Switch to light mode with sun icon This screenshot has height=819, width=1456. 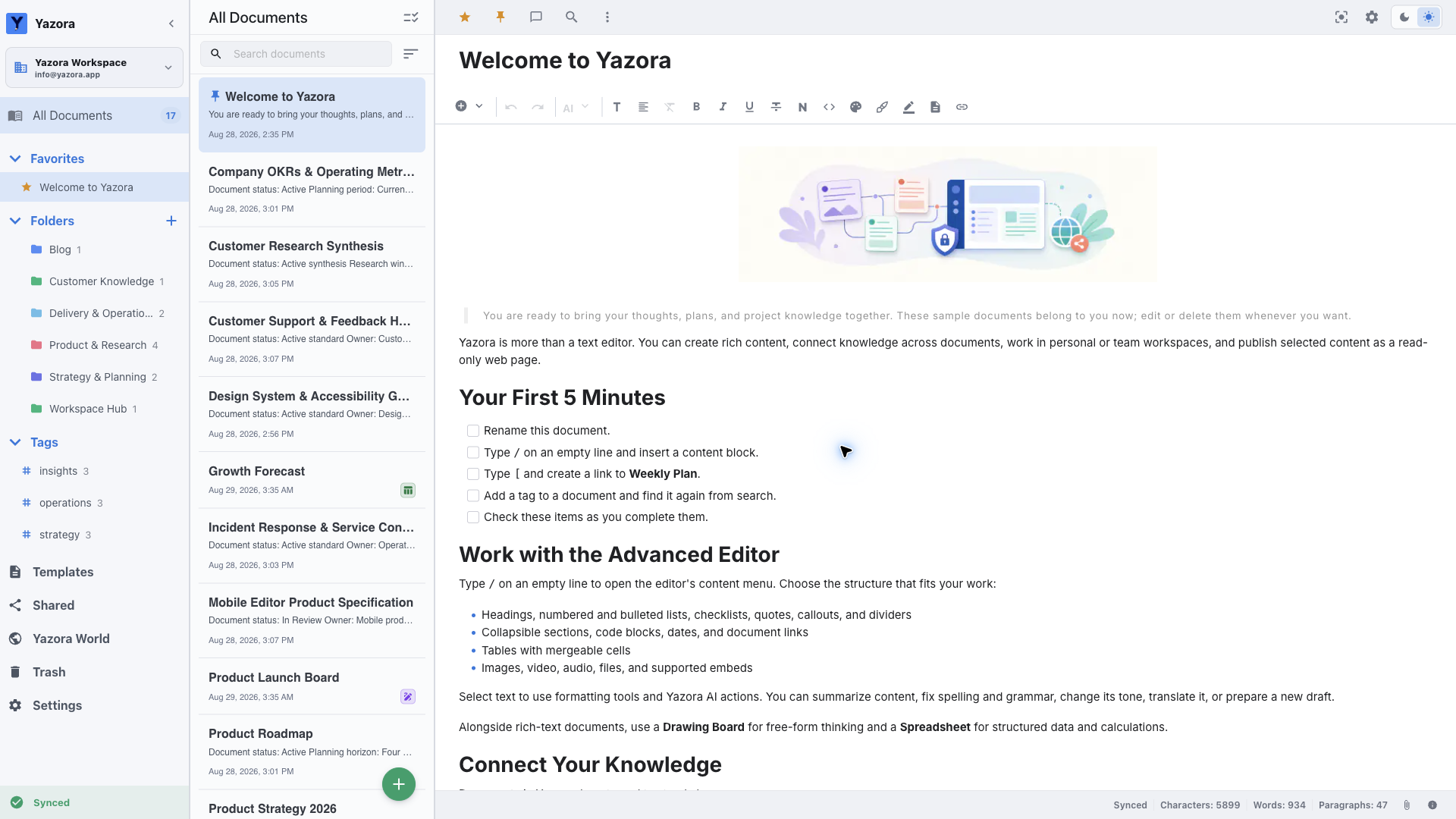[1429, 17]
